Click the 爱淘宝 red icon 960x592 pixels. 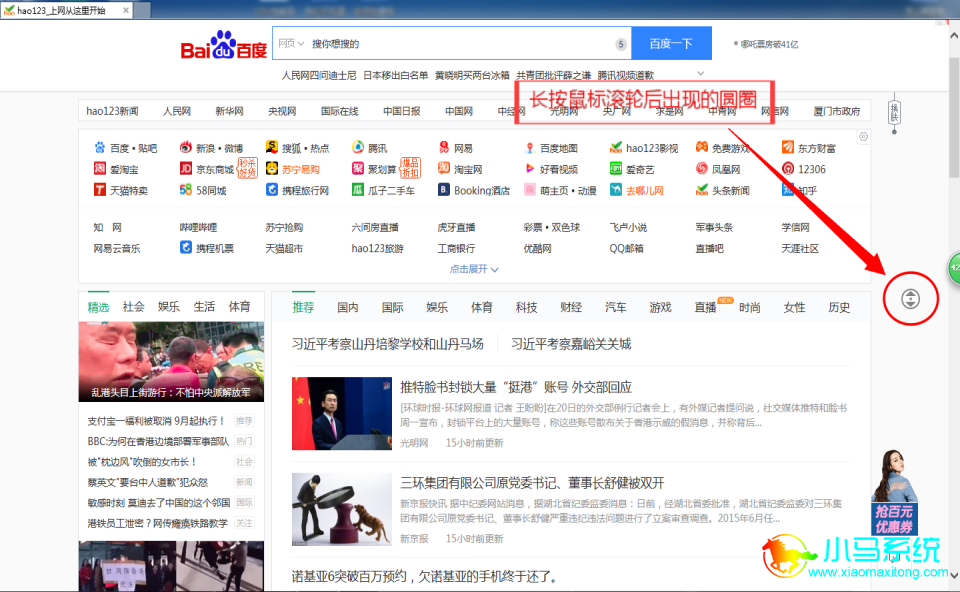(100, 168)
